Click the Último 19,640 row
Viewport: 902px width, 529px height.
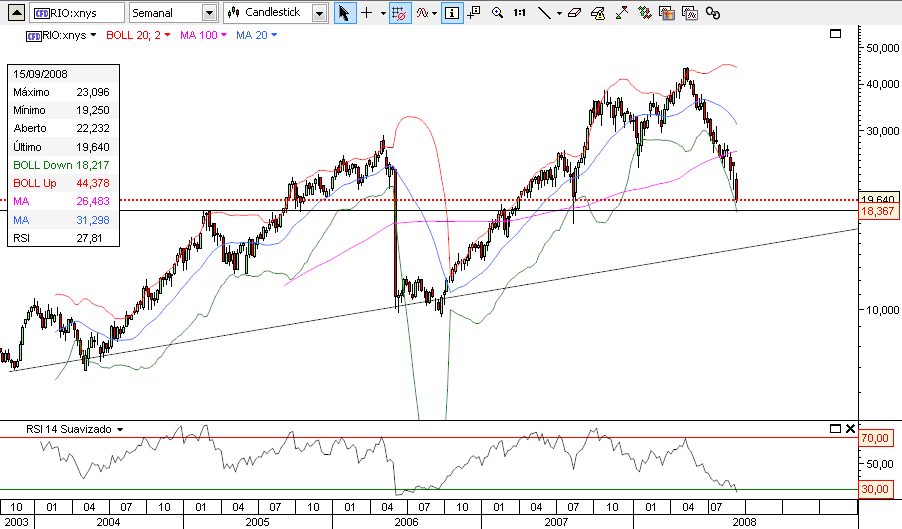coord(63,147)
